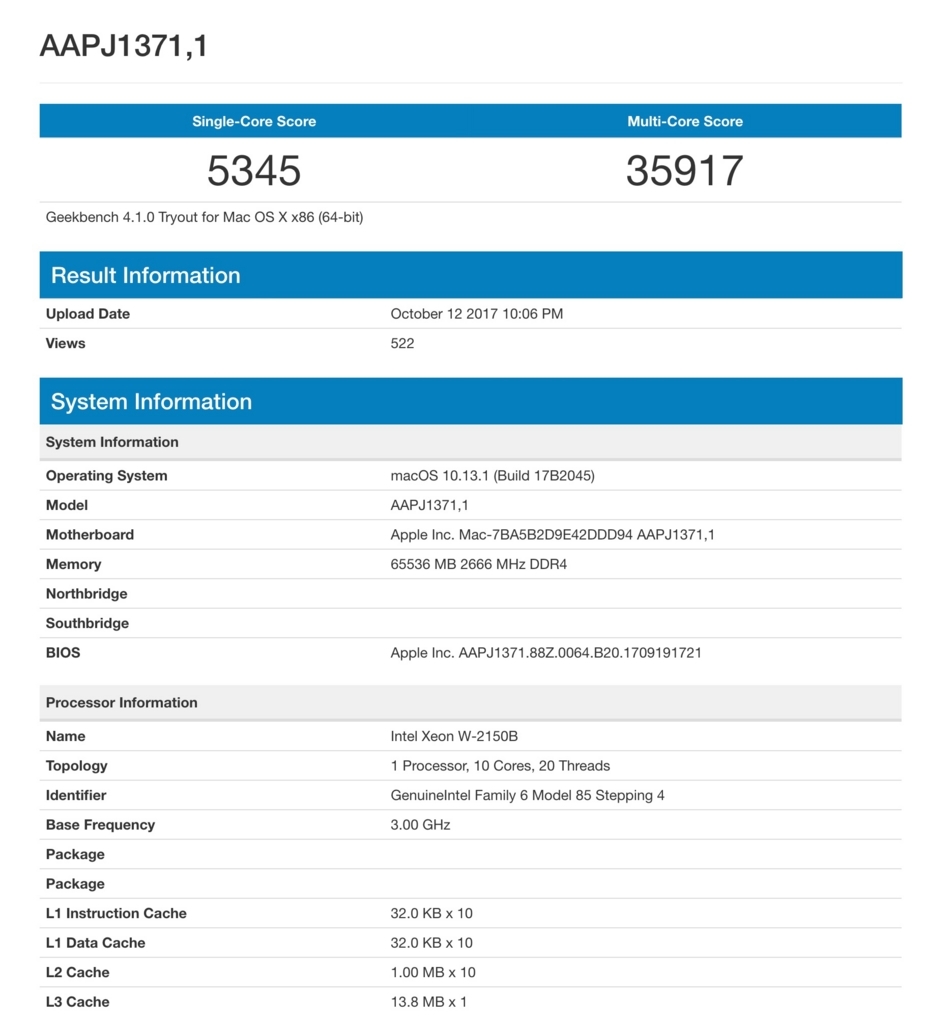Viewport: 926px width, 1024px height.
Task: Select the 1.00 MB x 10 value
Action: 433,972
